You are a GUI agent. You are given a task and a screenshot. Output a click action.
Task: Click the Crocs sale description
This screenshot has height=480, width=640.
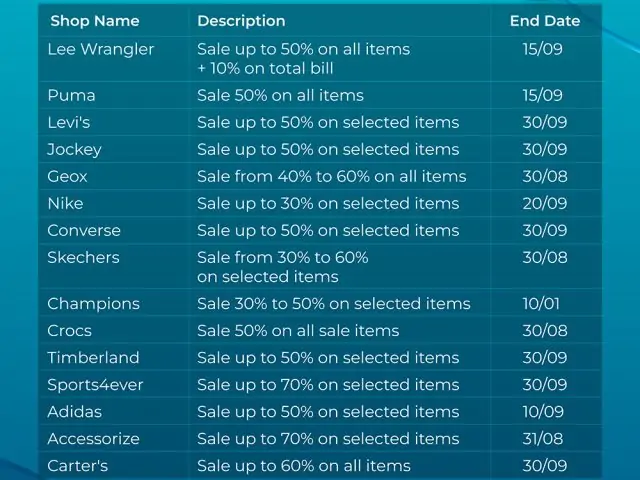point(298,331)
